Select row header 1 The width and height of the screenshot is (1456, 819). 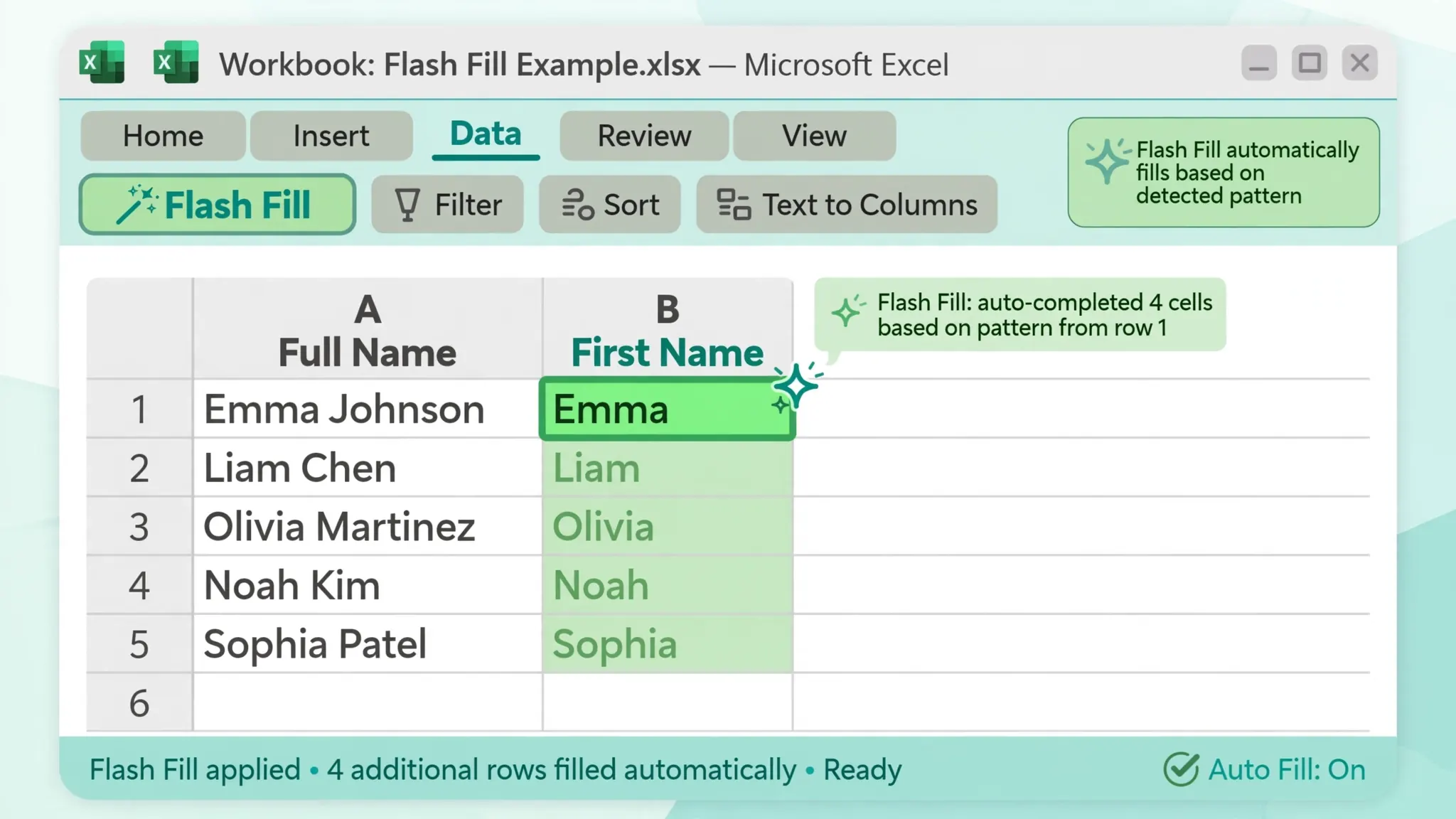139,409
